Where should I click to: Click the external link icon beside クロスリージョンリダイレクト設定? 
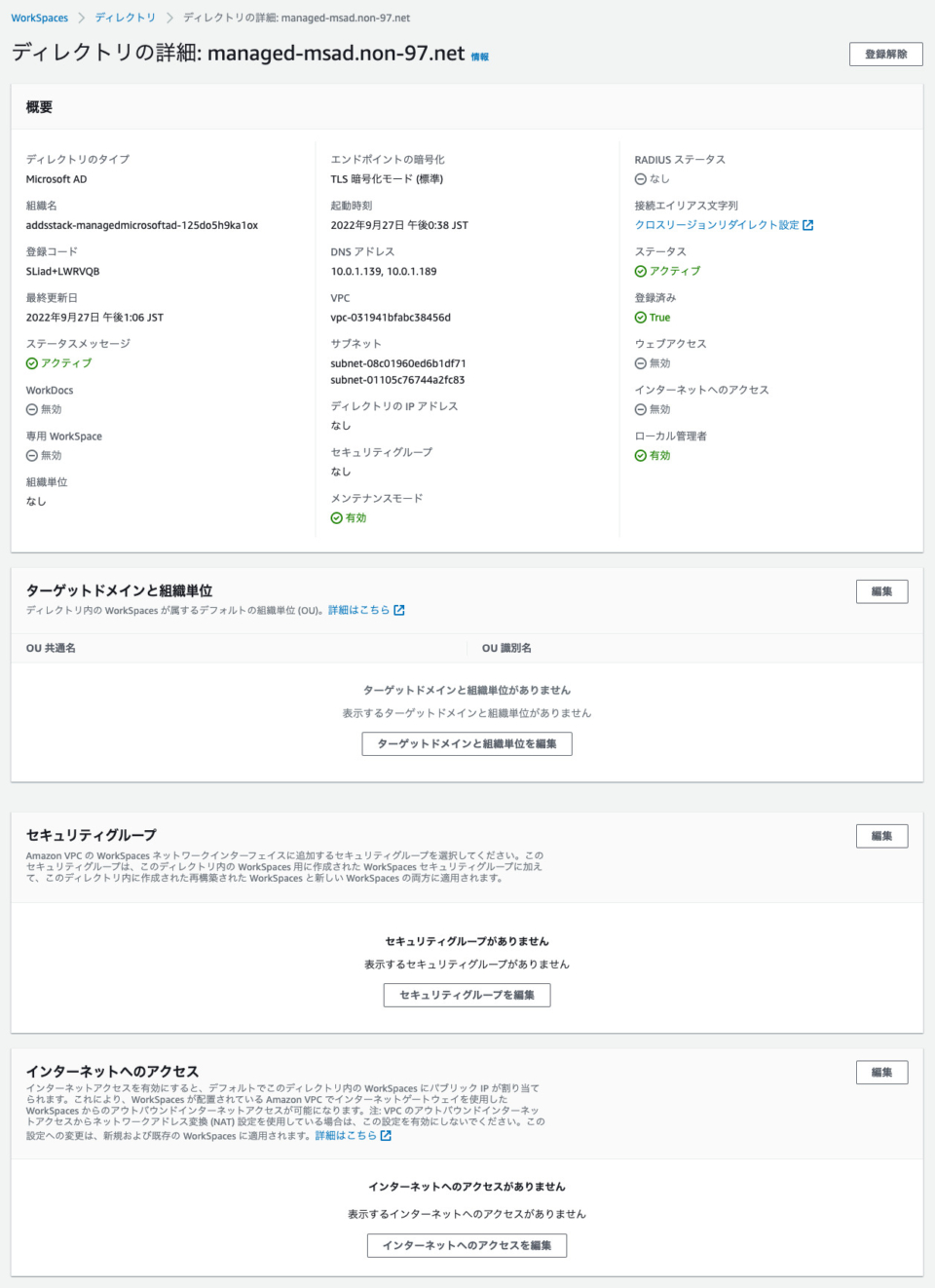pos(809,224)
